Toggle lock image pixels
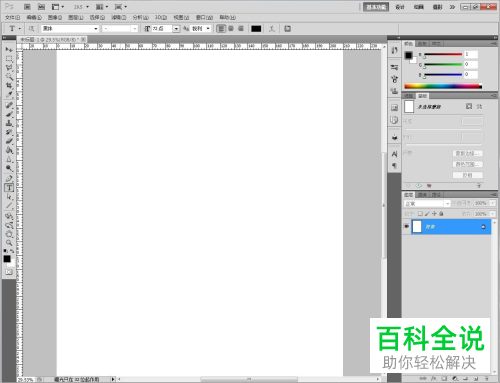The height and width of the screenshot is (383, 500). (x=427, y=214)
